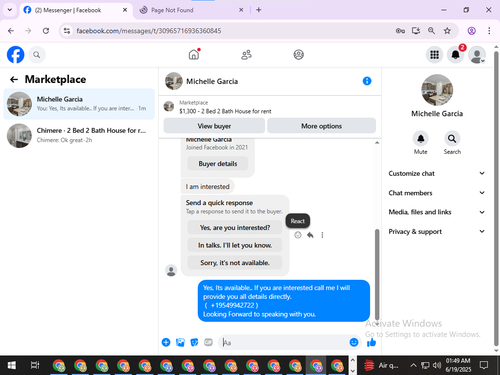Open a new browser tab
This screenshot has width=500, height=375.
coord(259,10)
